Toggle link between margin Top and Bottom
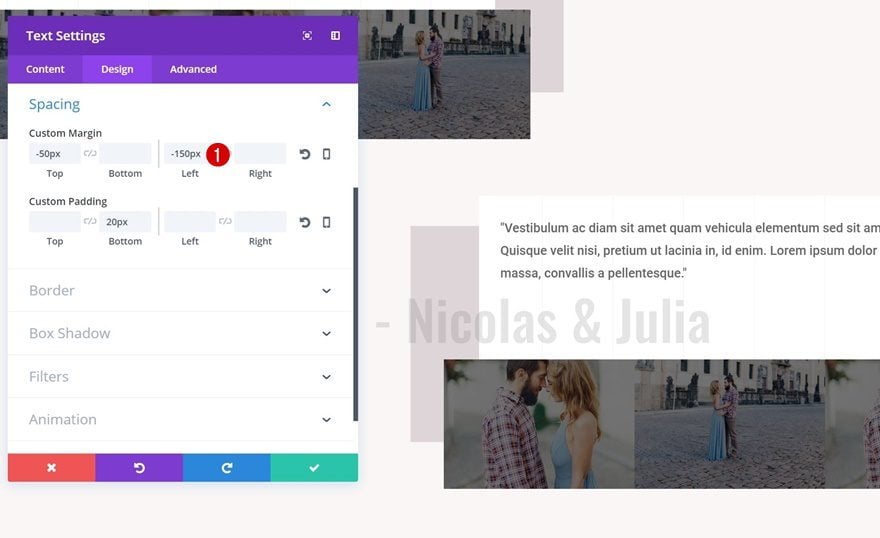 pyautogui.click(x=90, y=154)
